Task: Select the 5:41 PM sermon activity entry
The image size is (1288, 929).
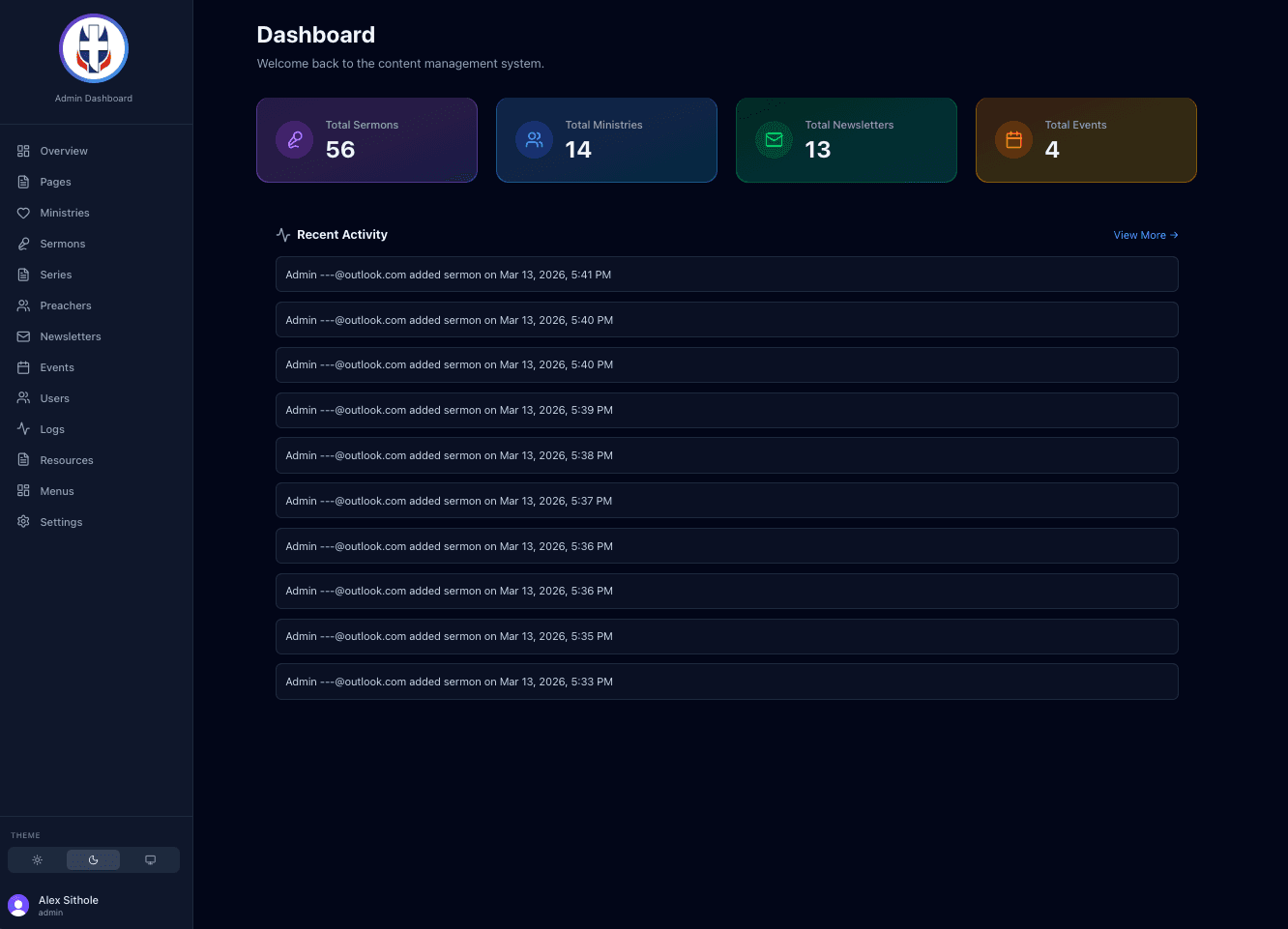Action: click(x=727, y=275)
